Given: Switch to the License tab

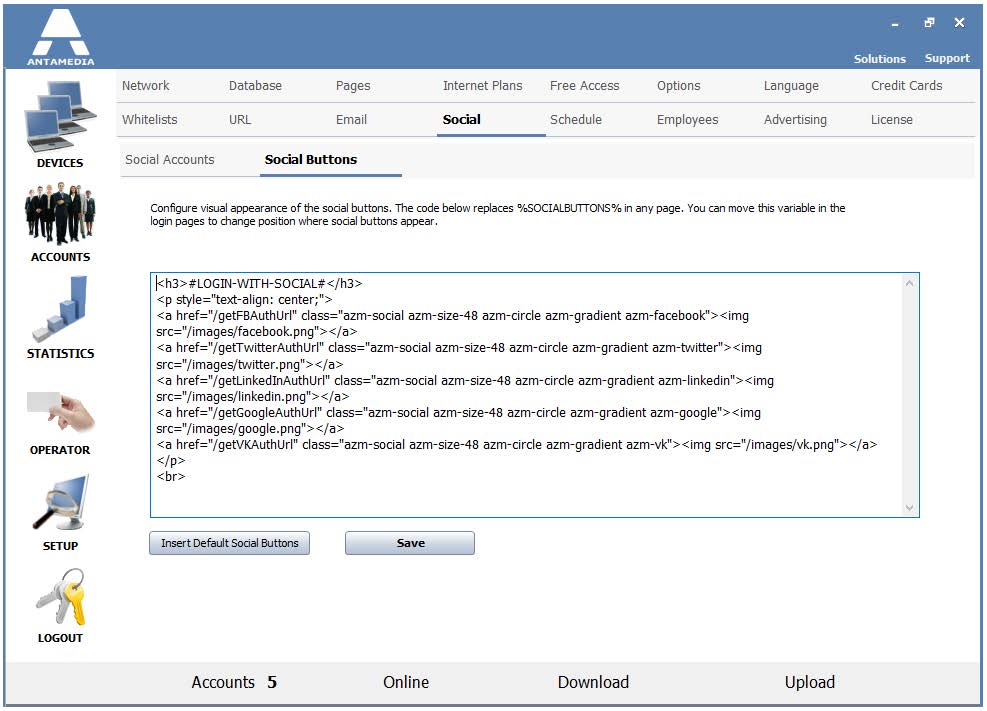Looking at the screenshot, I should [x=891, y=120].
